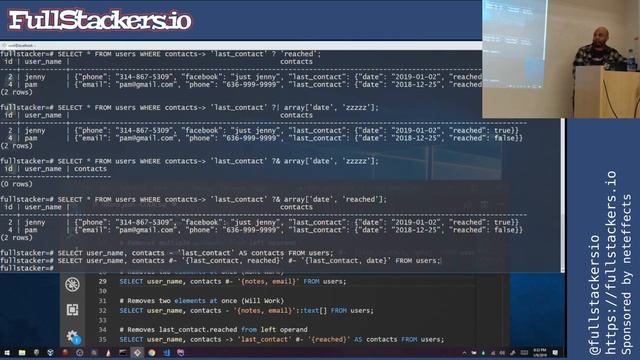This screenshot has width=640, height=360.
Task: Click the final empty fullstacker=# prompt line
Action: [27, 268]
